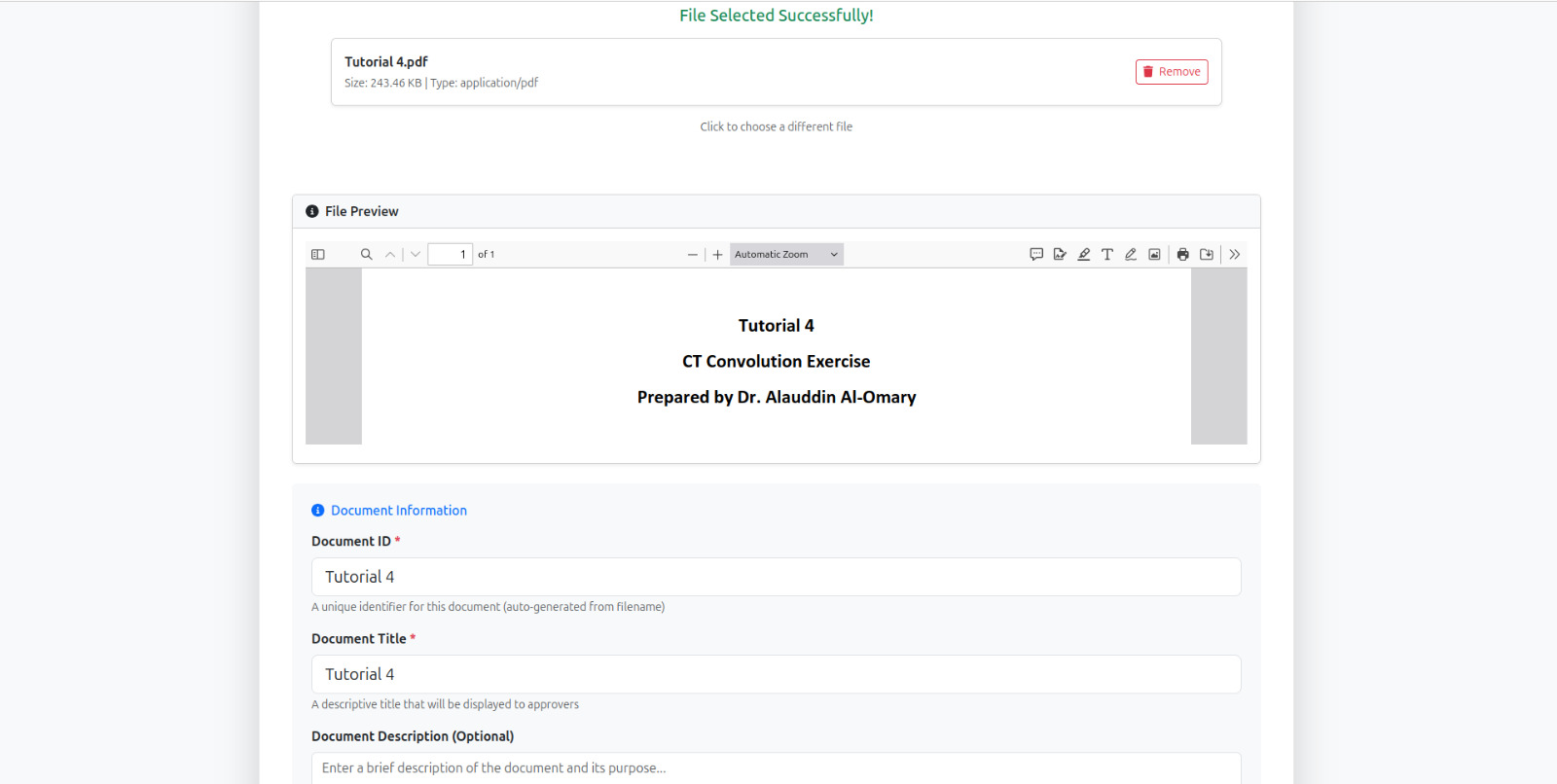Go to next page arrow

(416, 255)
